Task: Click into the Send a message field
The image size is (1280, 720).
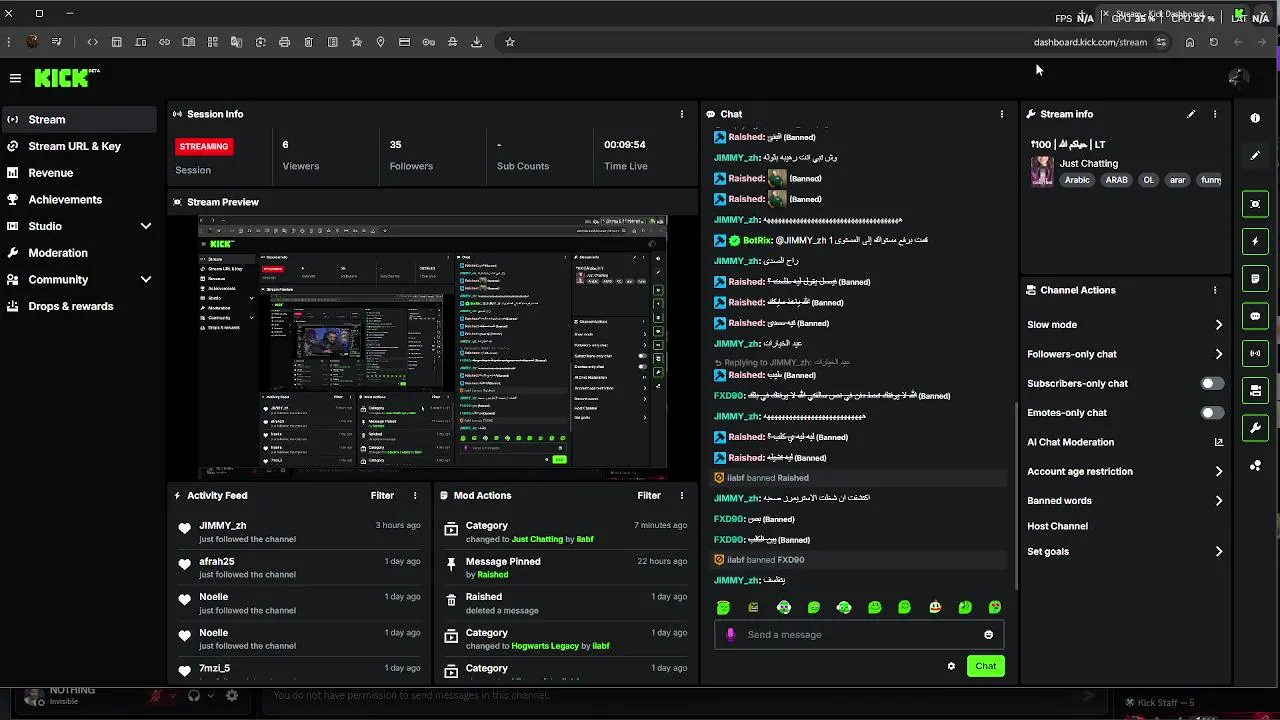Action: coord(860,634)
